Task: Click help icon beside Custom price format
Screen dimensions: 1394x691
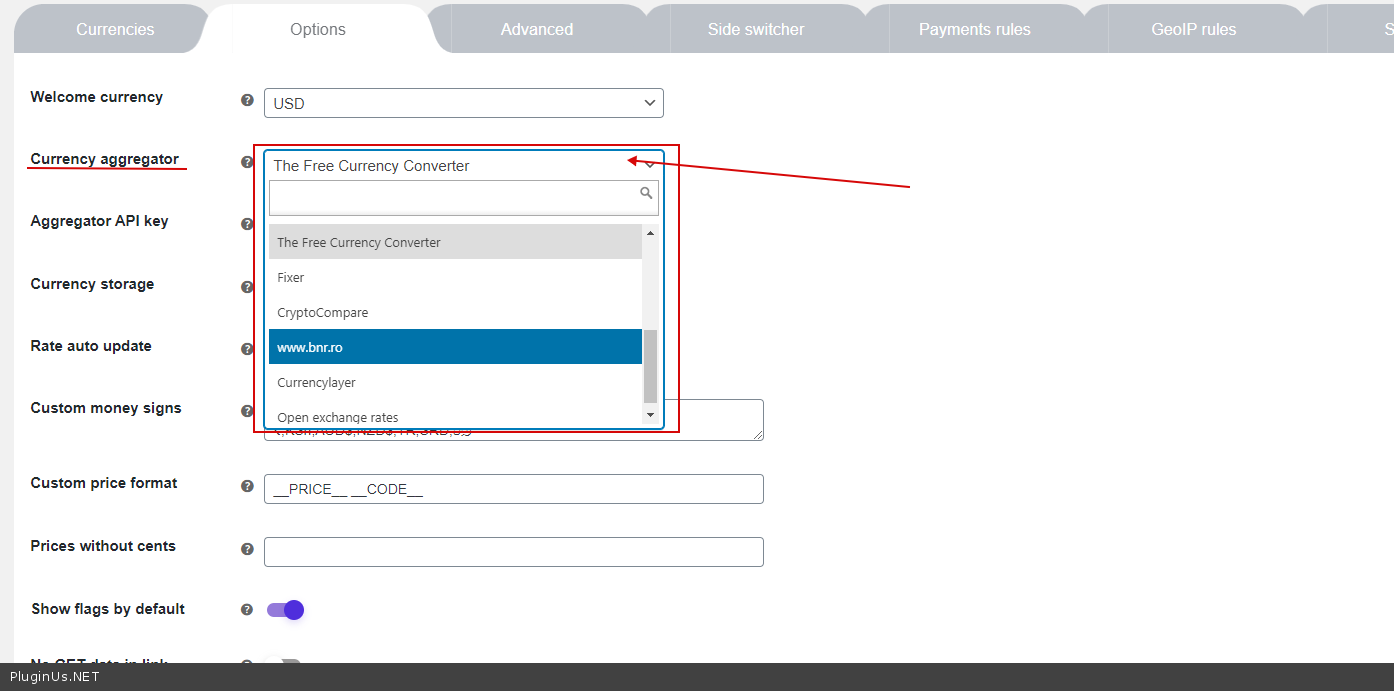Action: point(247,486)
